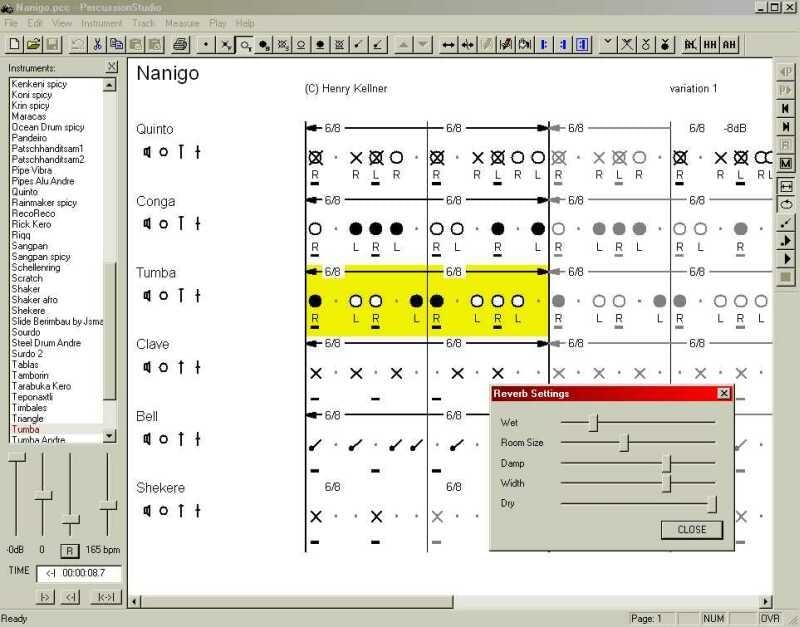Screen dimensions: 800x627
Task: Toggle the R record button near the bpm display
Action: click(68, 549)
